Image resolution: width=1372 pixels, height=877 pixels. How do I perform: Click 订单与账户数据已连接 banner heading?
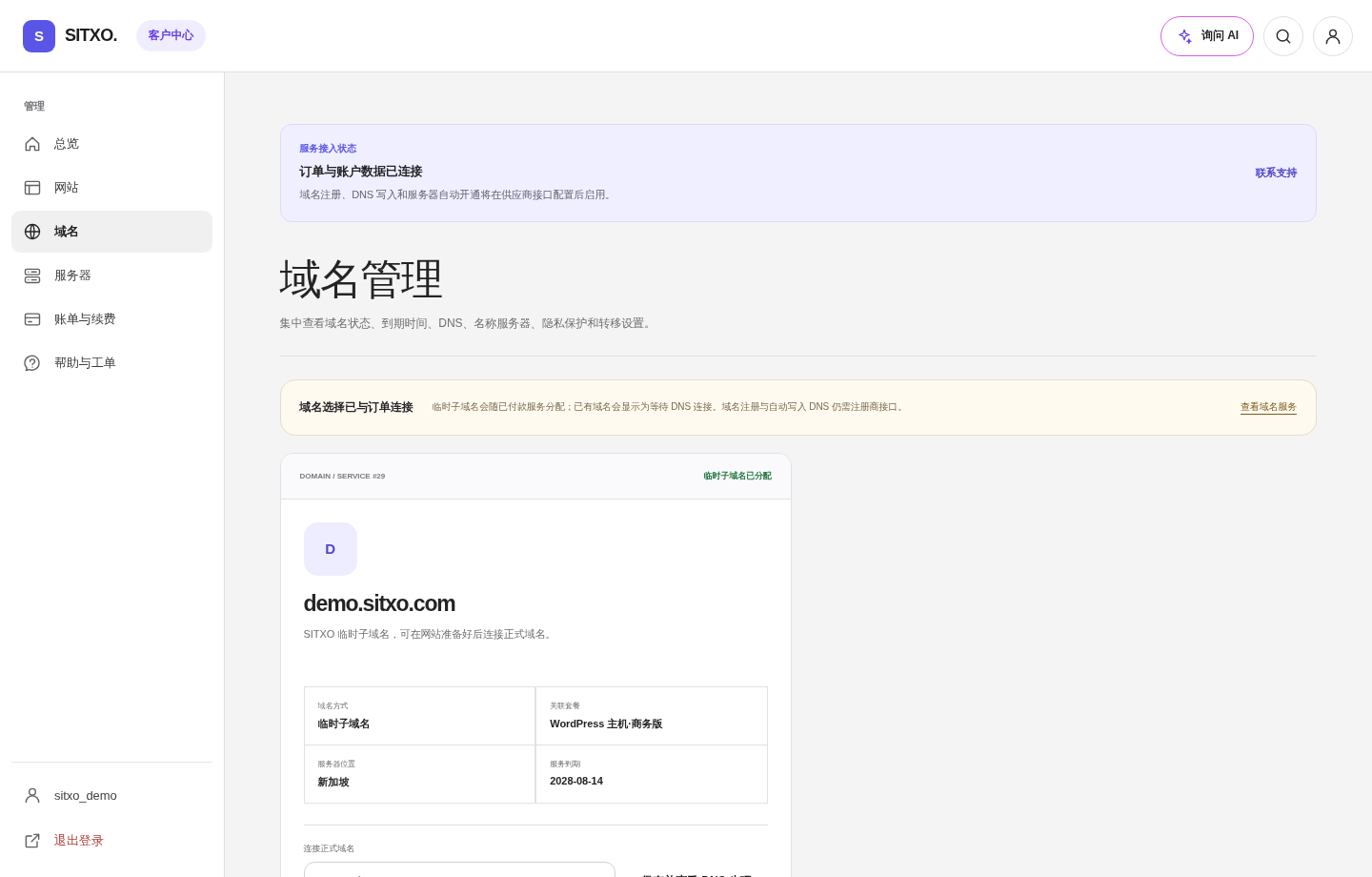click(360, 172)
